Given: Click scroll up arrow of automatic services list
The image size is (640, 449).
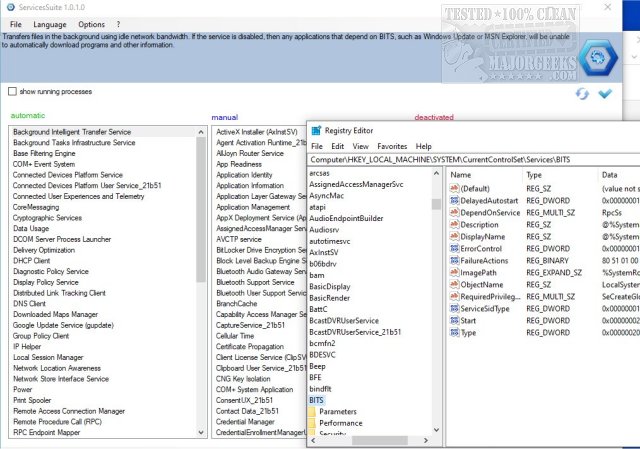Looking at the screenshot, I should [201, 132].
